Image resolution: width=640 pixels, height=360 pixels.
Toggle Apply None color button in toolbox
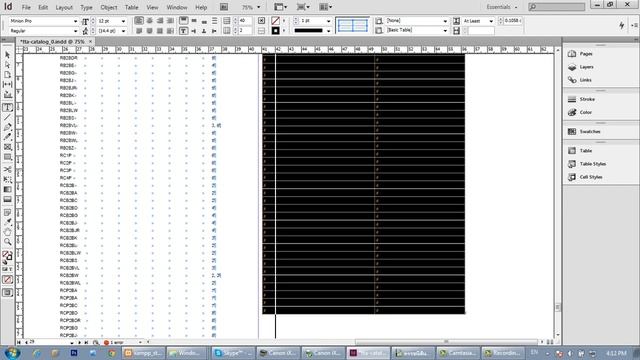tap(7, 280)
